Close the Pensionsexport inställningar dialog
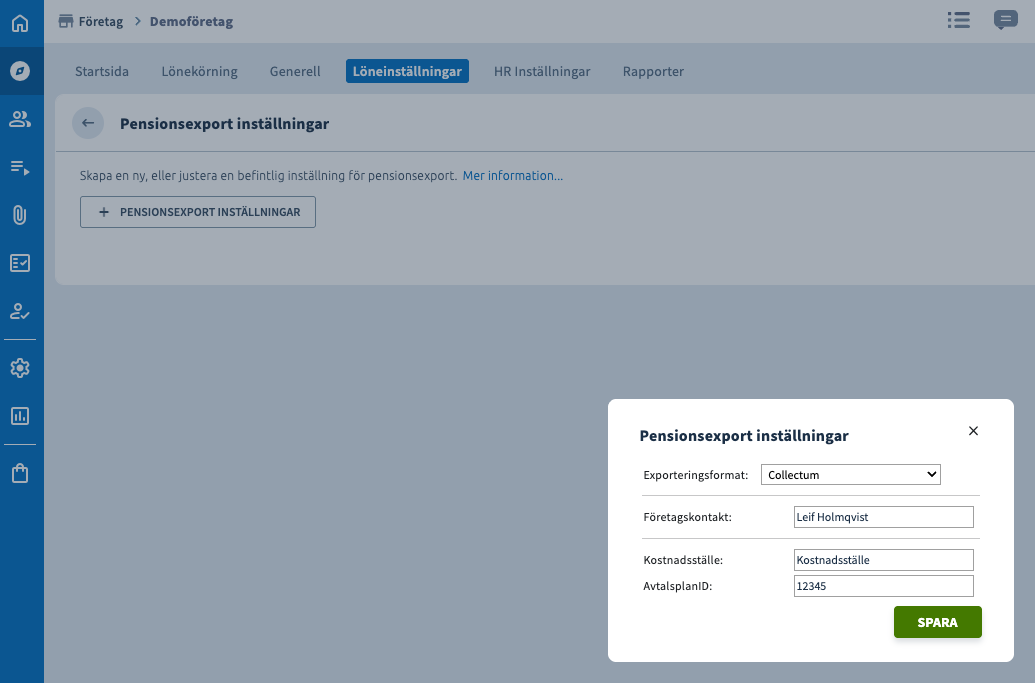Image resolution: width=1035 pixels, height=683 pixels. pos(973,431)
